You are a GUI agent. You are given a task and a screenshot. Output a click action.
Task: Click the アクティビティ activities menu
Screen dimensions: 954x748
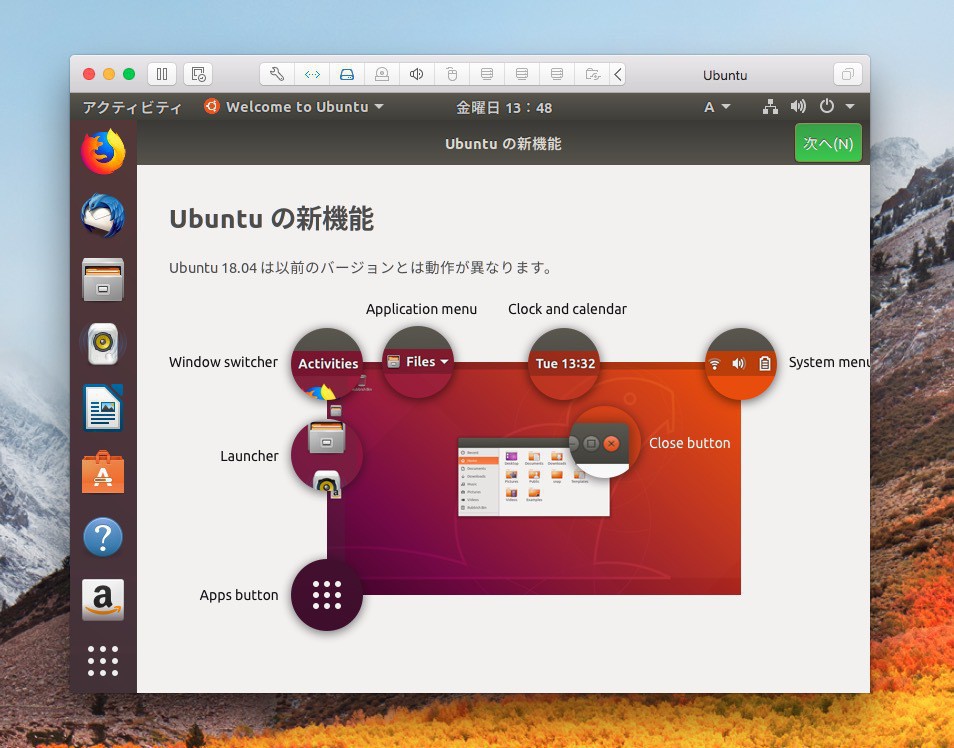[132, 107]
